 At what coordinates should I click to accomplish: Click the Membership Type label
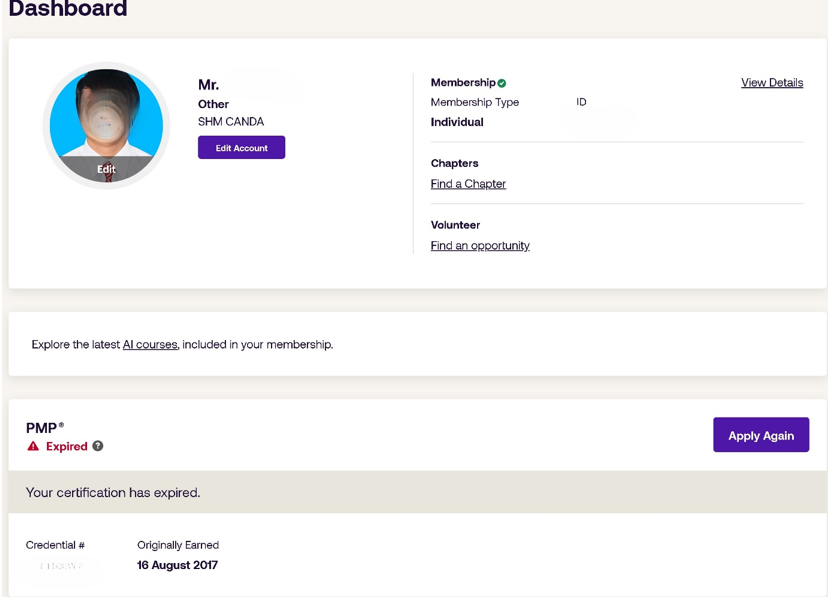click(x=474, y=102)
